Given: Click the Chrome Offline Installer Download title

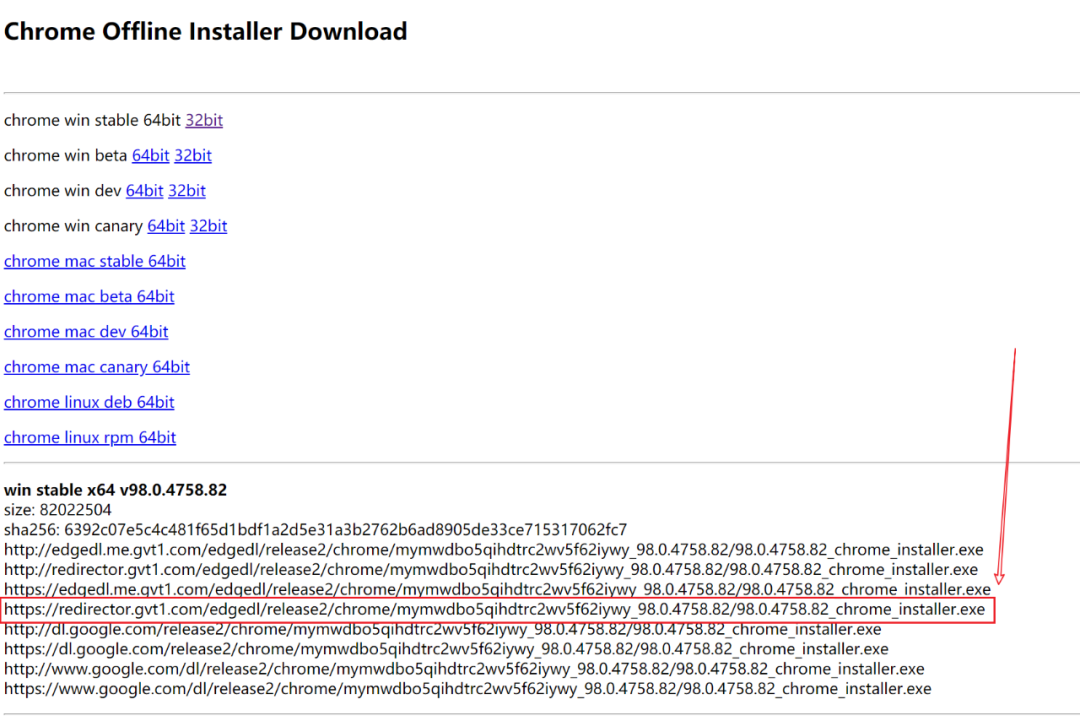Looking at the screenshot, I should point(205,32).
